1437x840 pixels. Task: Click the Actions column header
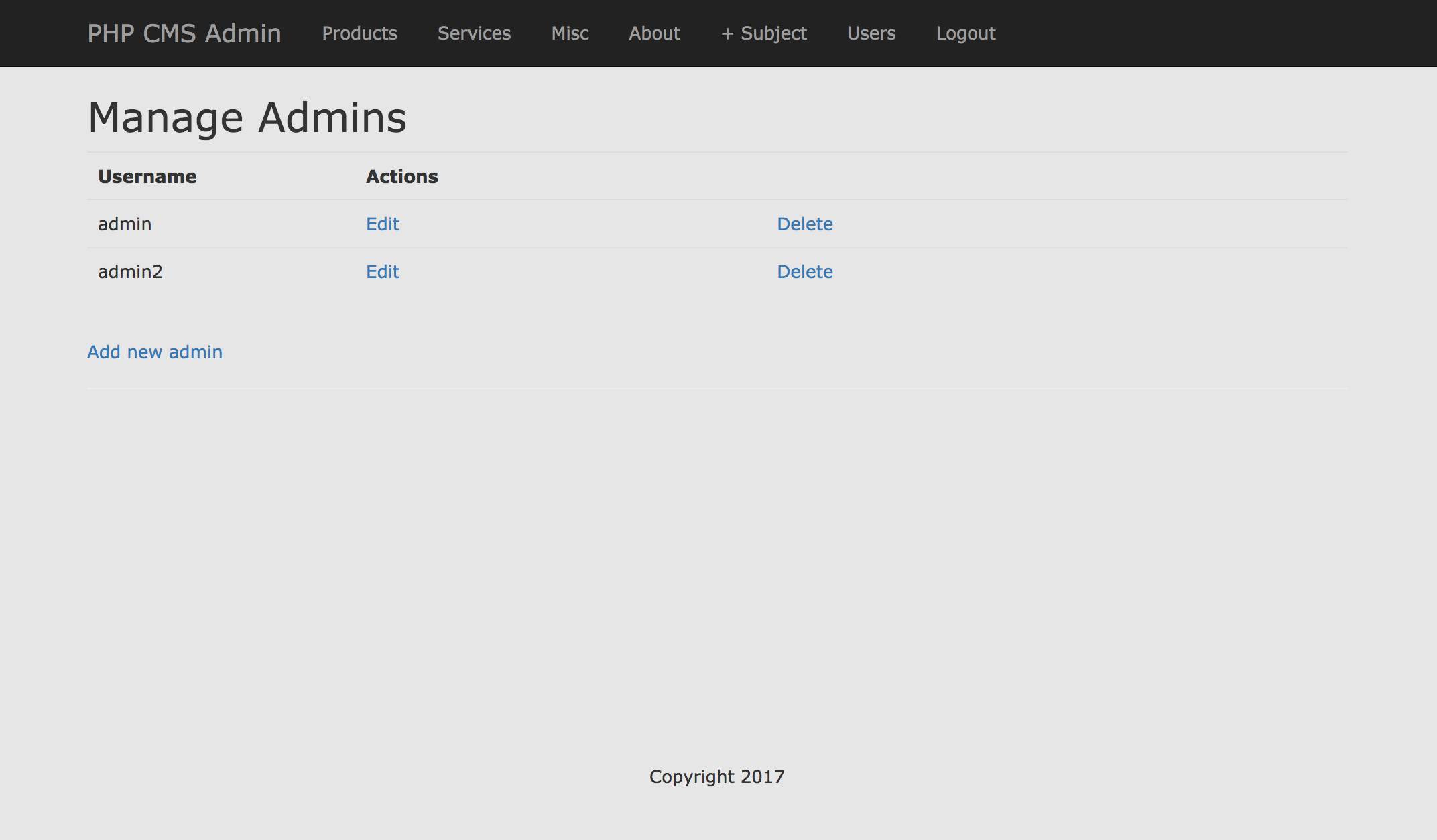click(401, 177)
